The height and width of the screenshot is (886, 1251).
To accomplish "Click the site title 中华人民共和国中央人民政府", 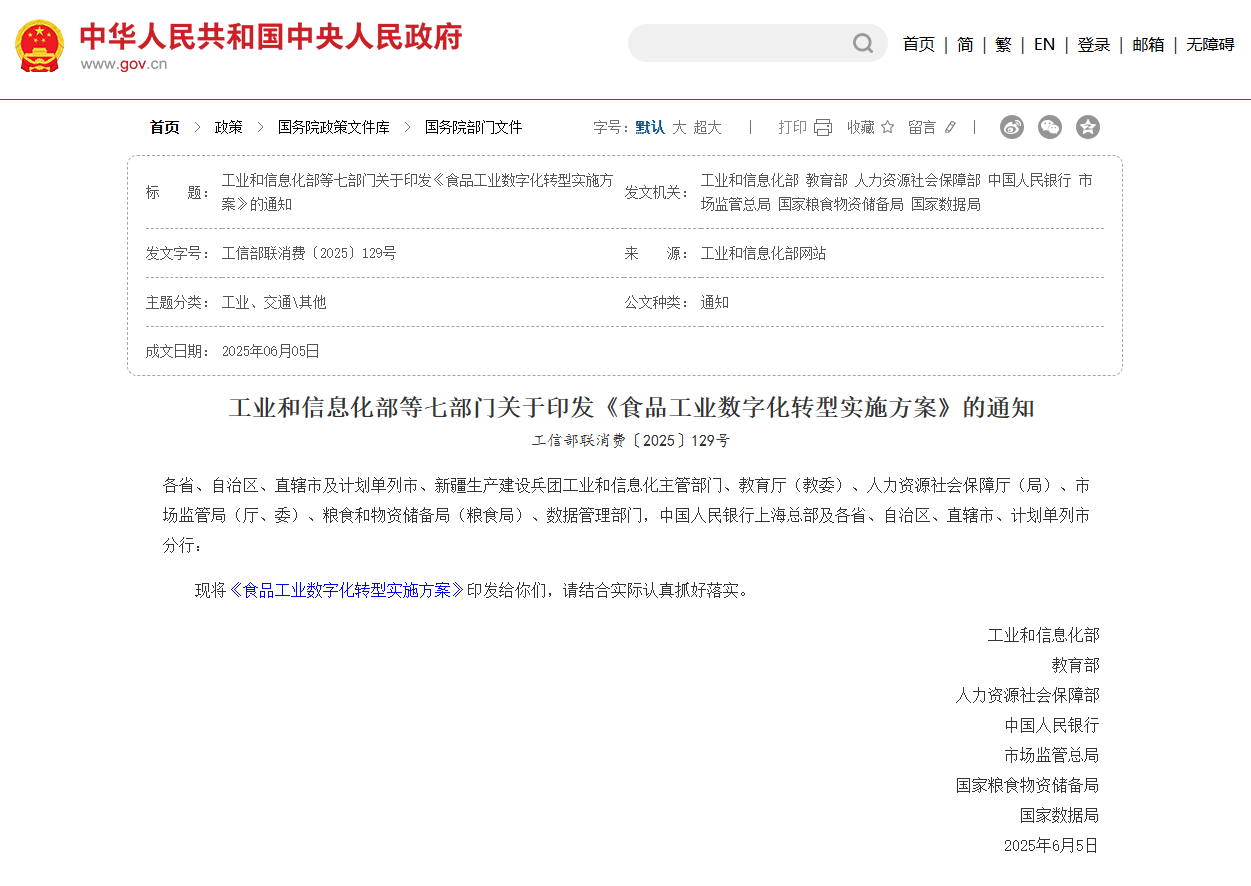I will [271, 37].
